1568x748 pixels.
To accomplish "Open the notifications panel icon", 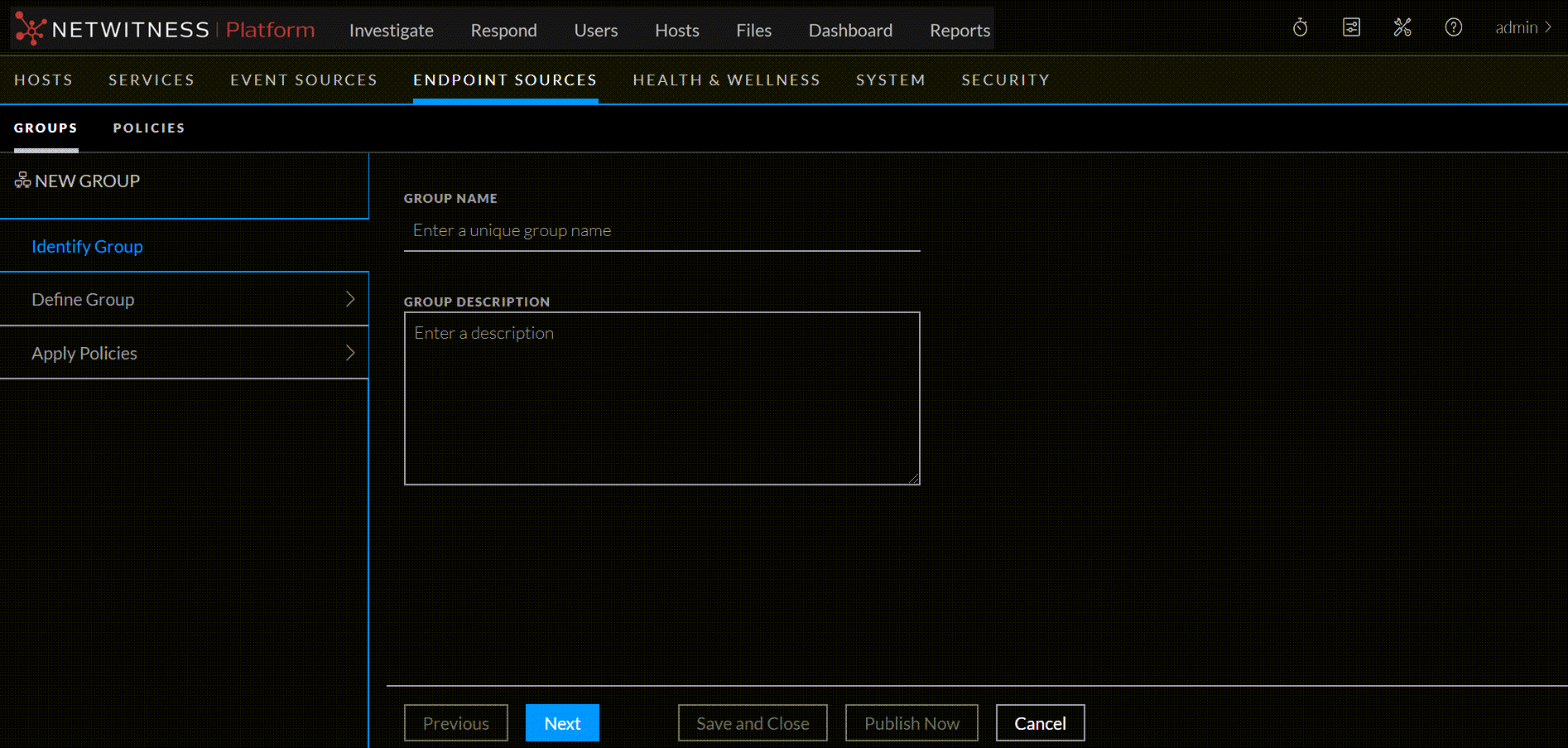I will (1351, 27).
